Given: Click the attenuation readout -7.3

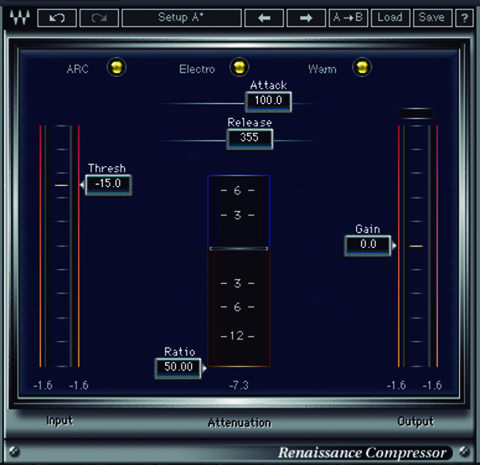Looking at the screenshot, I should 239,386.
